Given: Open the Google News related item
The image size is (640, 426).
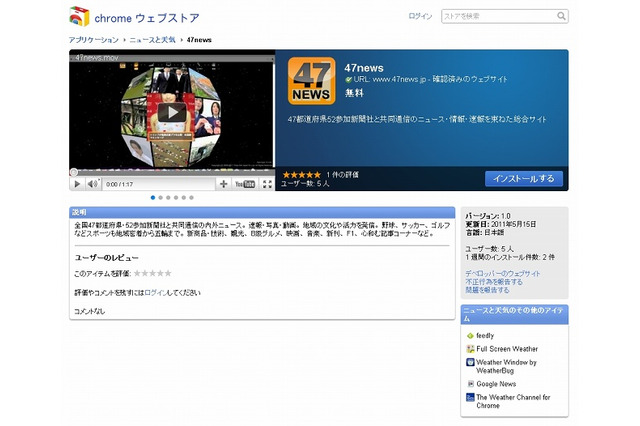Looking at the screenshot, I should 496,384.
